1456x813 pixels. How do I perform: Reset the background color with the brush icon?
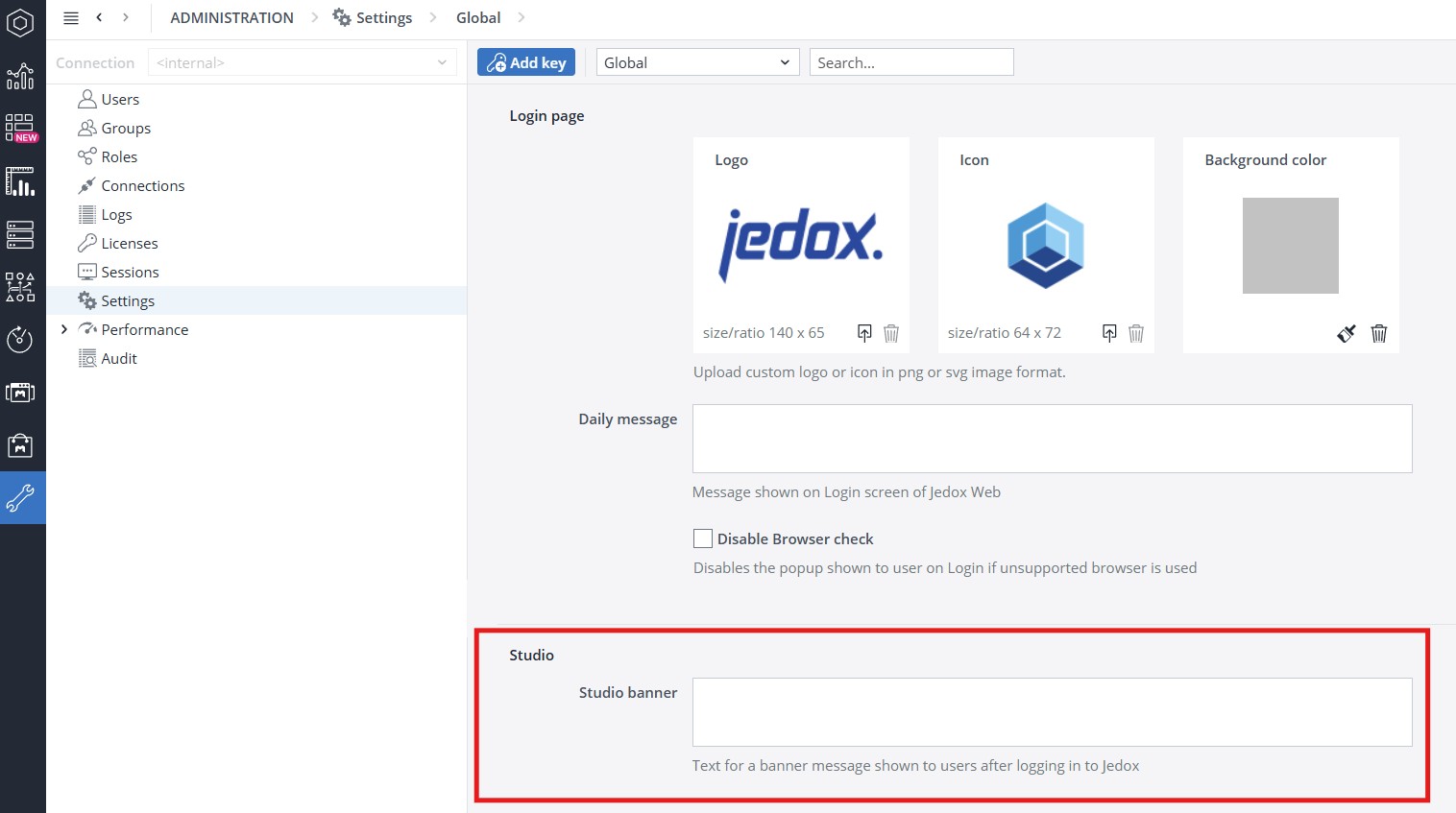(1346, 333)
